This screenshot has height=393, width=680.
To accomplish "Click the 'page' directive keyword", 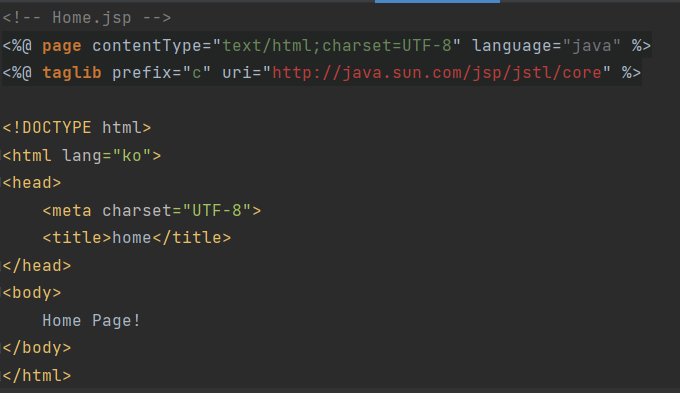I will [x=62, y=46].
